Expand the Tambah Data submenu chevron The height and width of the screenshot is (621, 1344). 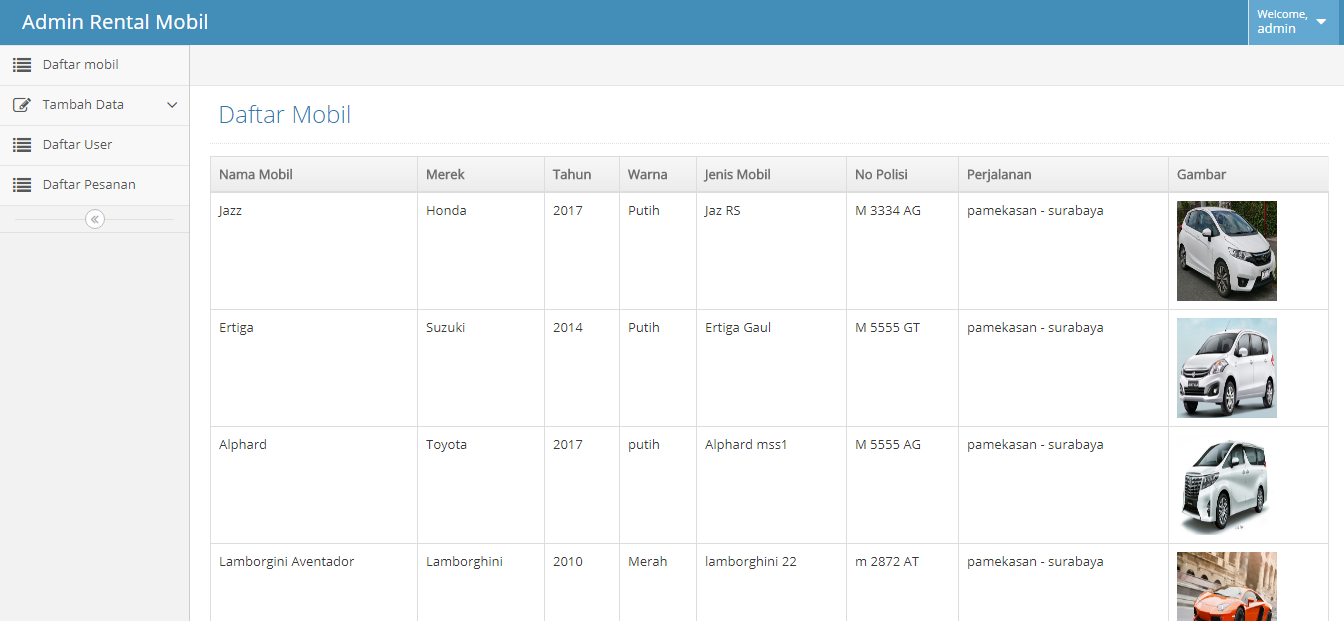tap(172, 105)
